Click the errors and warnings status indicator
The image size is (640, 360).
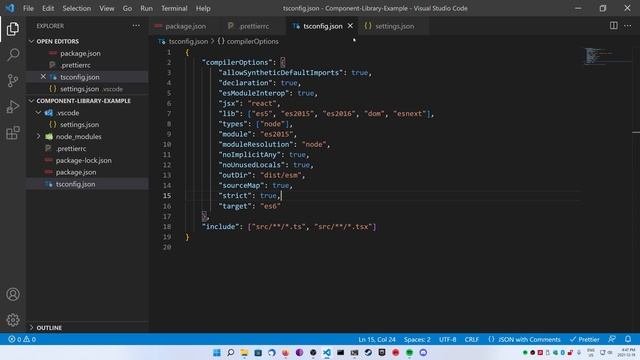22,339
